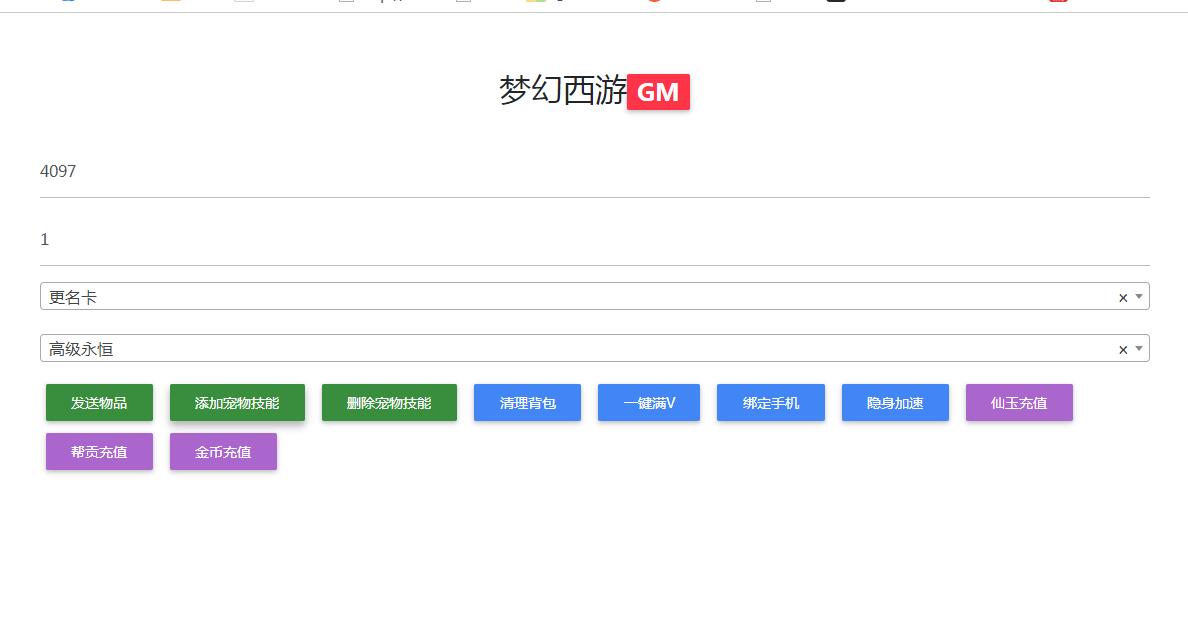This screenshot has width=1188, height=620.
Task: Click the 仙玉充值 purple button
Action: point(1019,403)
